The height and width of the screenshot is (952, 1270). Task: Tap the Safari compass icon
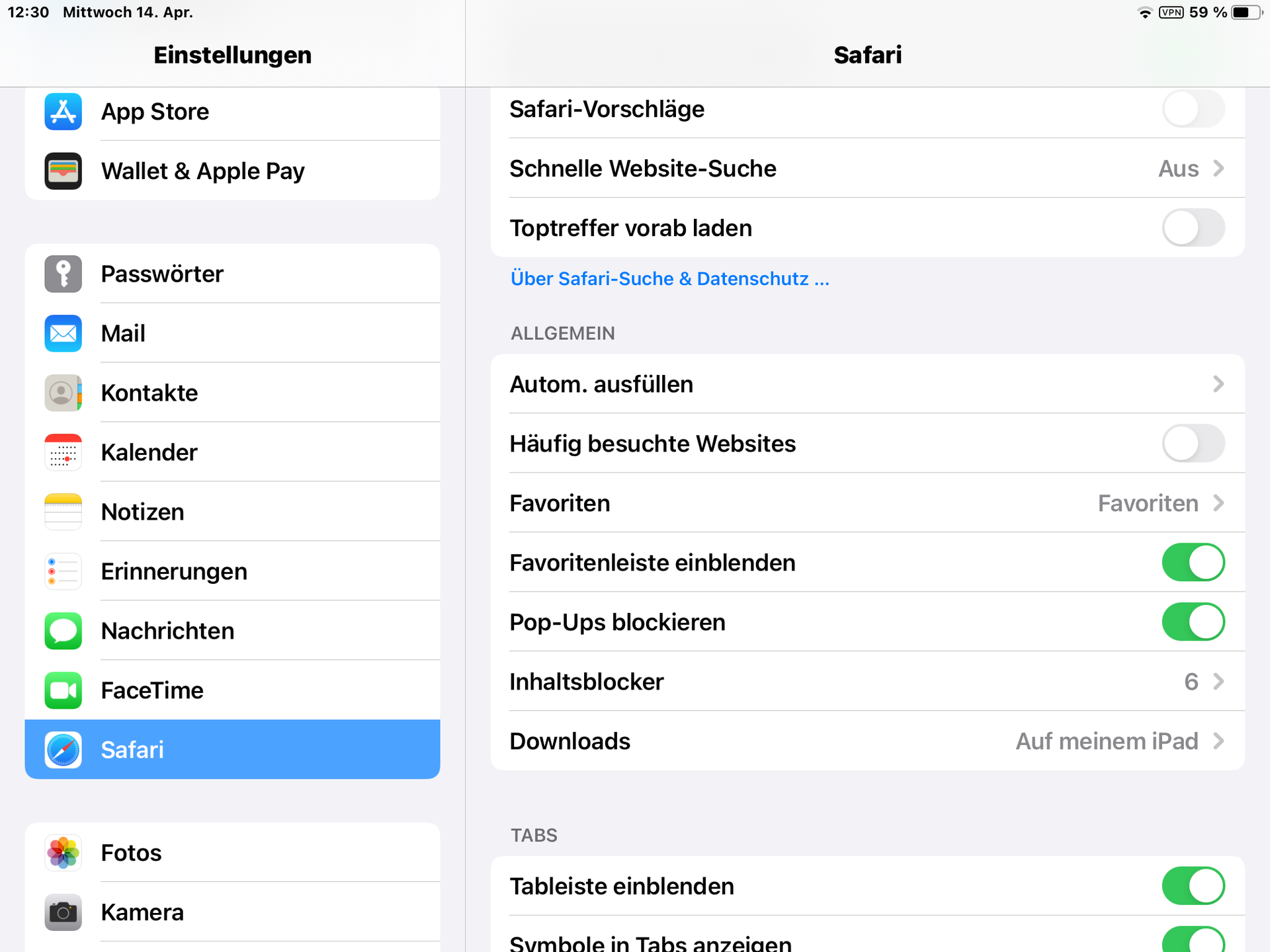tap(63, 750)
